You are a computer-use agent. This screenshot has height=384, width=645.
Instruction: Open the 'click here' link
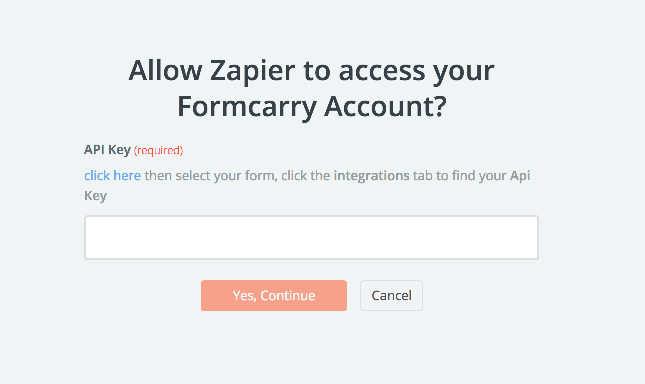tap(112, 176)
